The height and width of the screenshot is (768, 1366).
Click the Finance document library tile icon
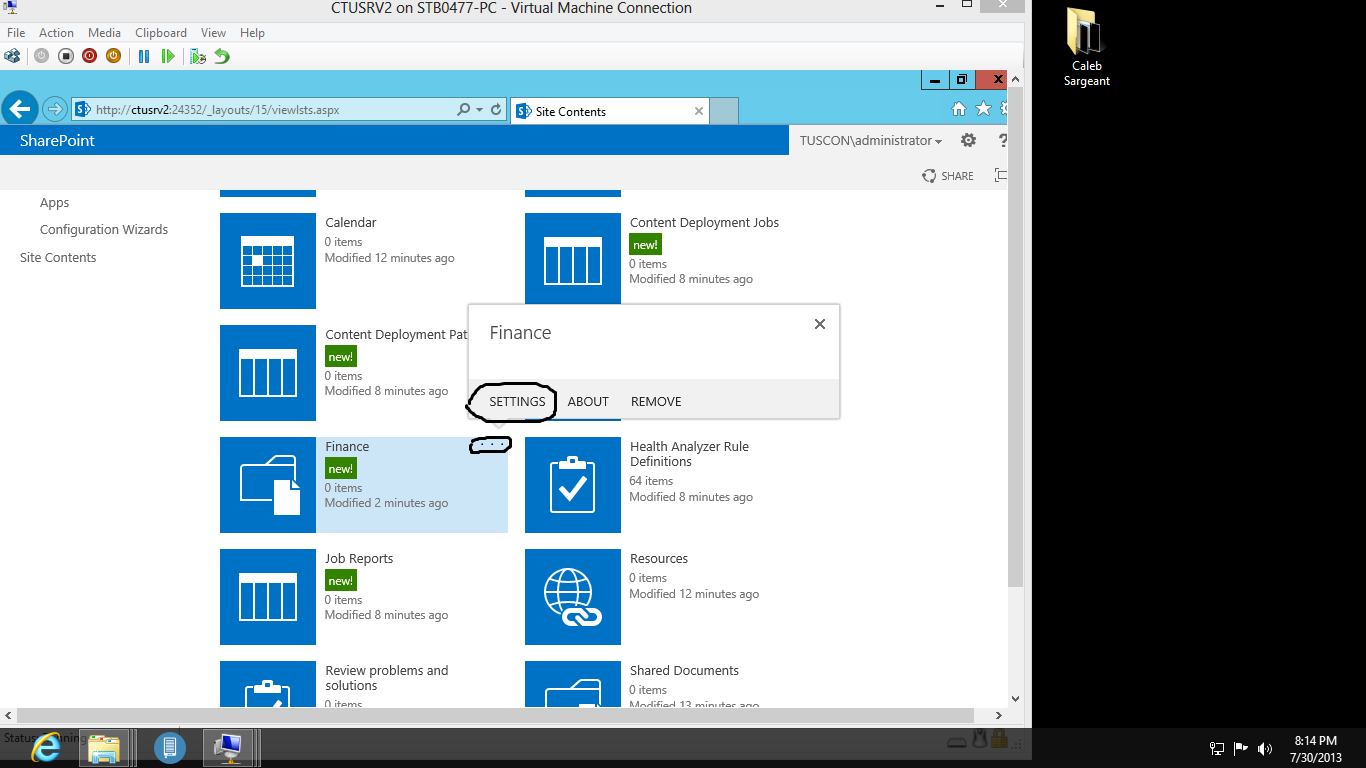268,485
